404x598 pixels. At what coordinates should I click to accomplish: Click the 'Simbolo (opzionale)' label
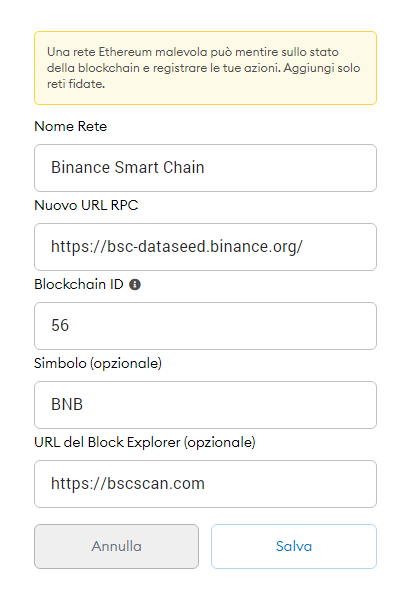98,363
